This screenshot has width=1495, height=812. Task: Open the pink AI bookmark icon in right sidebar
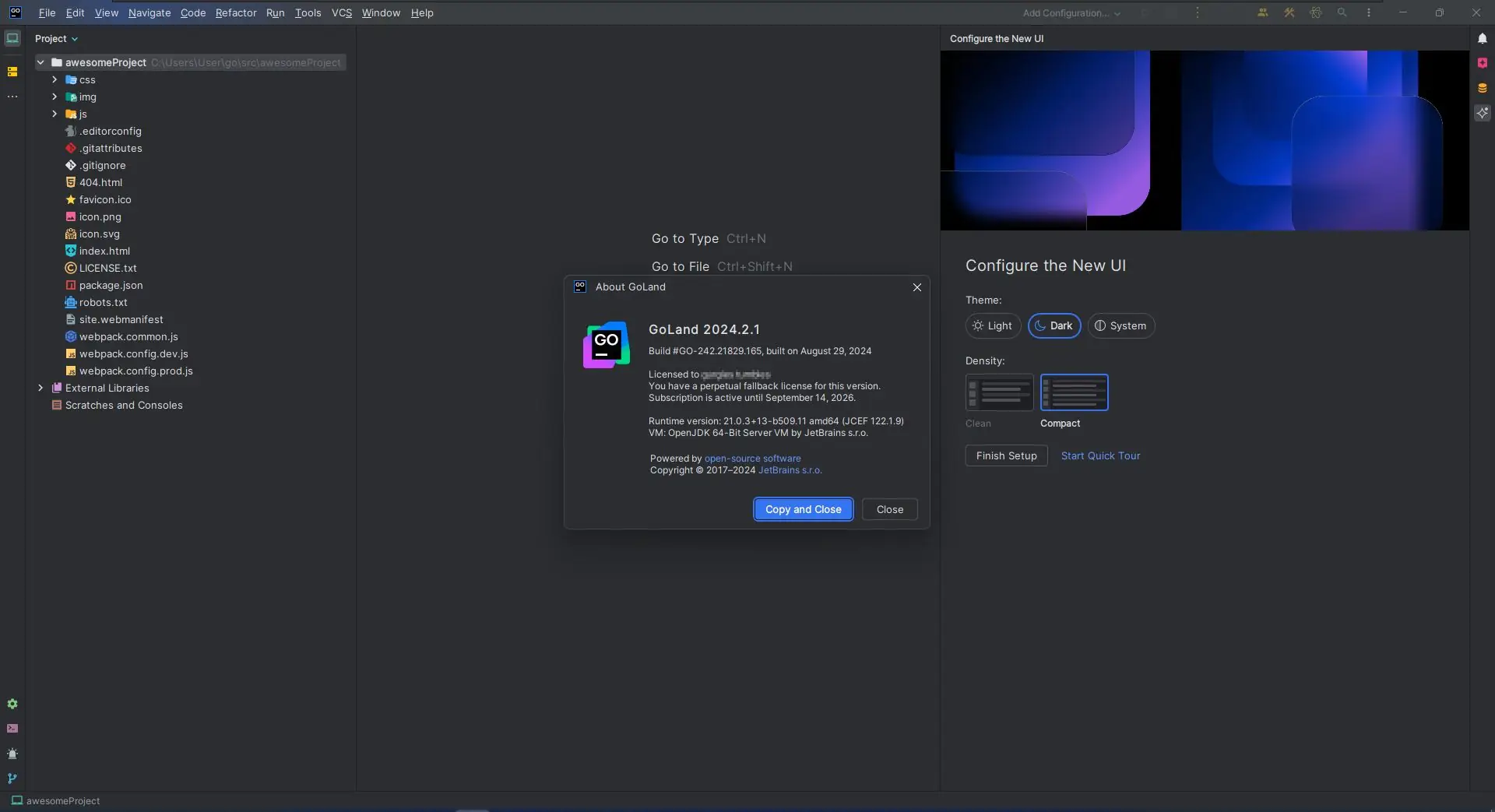(x=1483, y=63)
